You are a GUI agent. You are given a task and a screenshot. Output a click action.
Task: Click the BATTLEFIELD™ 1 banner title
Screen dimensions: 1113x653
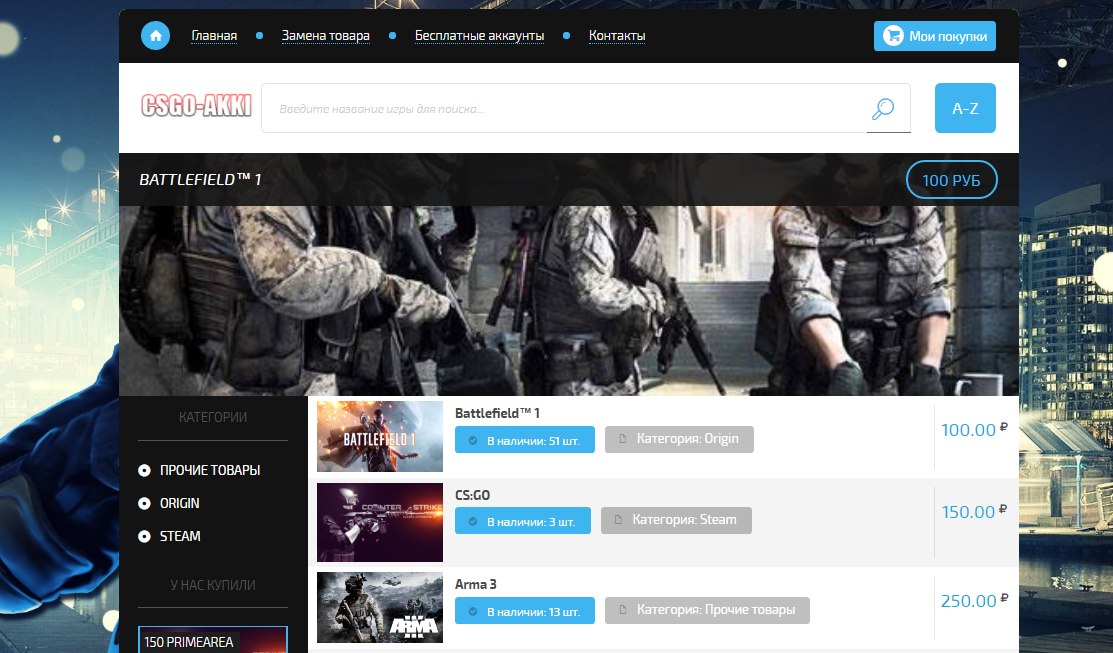(x=200, y=180)
